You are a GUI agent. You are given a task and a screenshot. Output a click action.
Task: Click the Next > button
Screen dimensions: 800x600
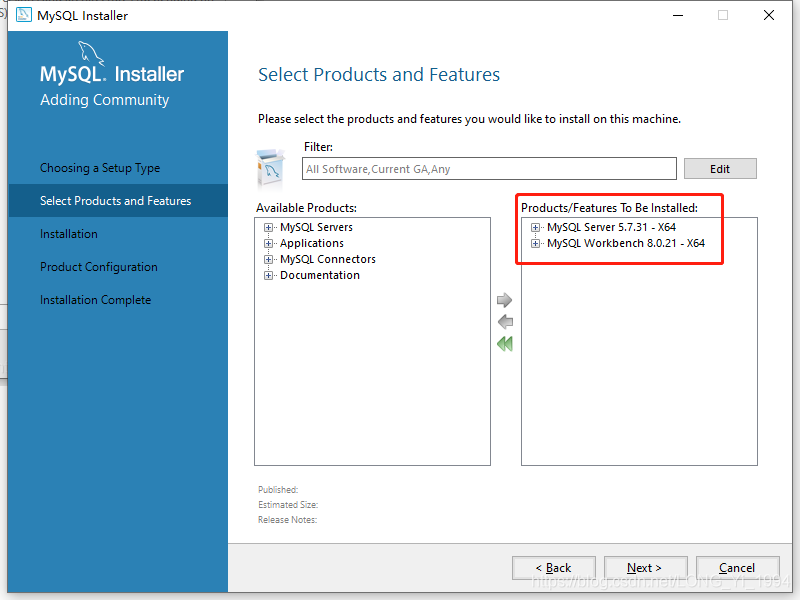pos(645,568)
